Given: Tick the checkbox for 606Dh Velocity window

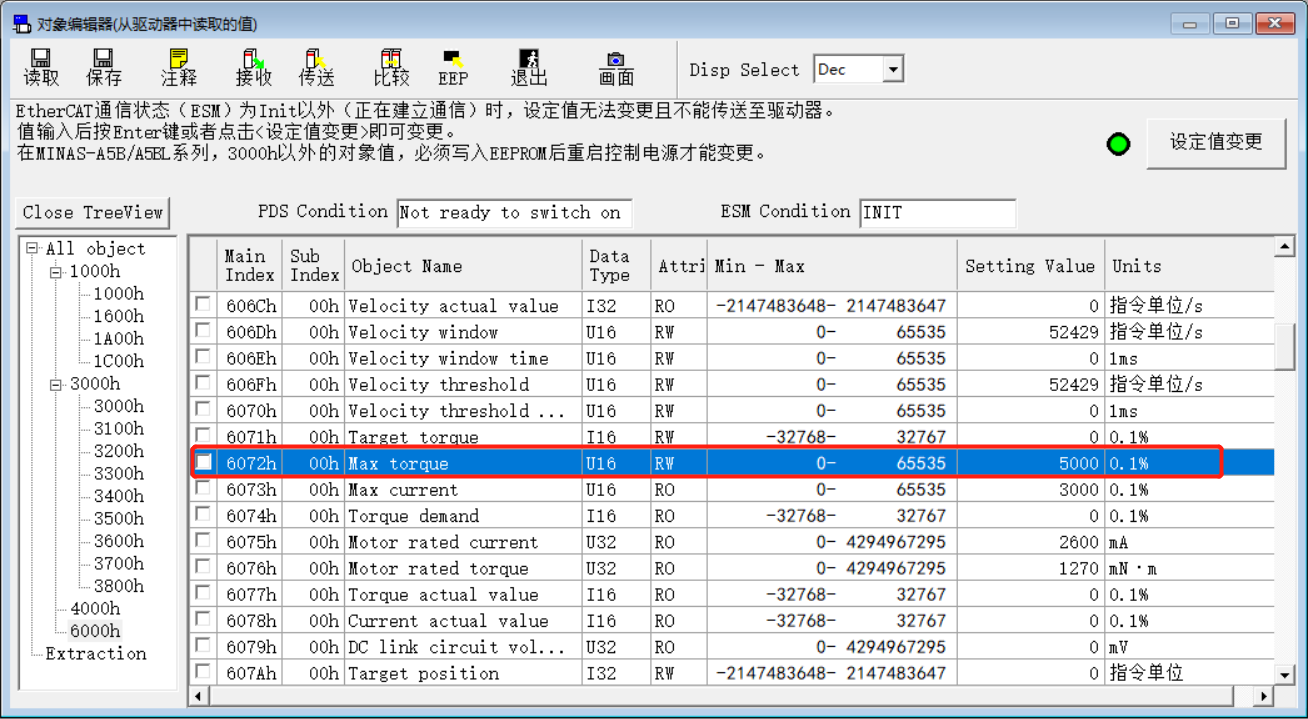Looking at the screenshot, I should point(203,331).
